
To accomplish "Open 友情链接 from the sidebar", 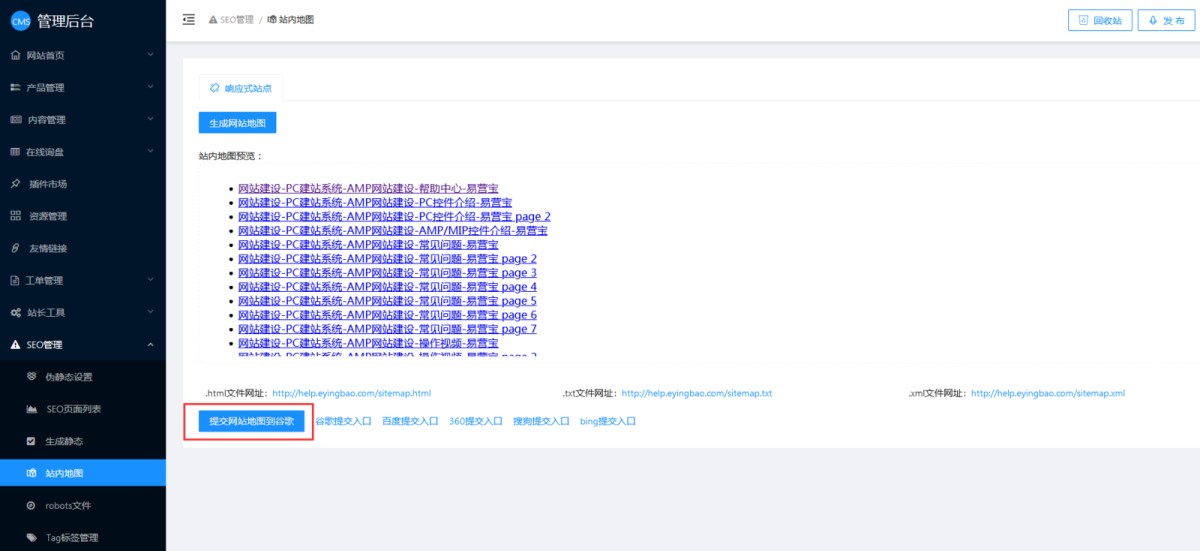I will [83, 247].
